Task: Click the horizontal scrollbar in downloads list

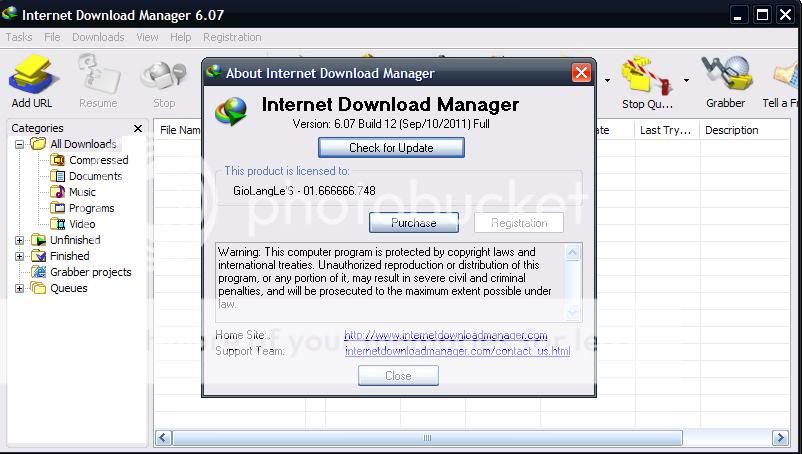Action: click(428, 438)
